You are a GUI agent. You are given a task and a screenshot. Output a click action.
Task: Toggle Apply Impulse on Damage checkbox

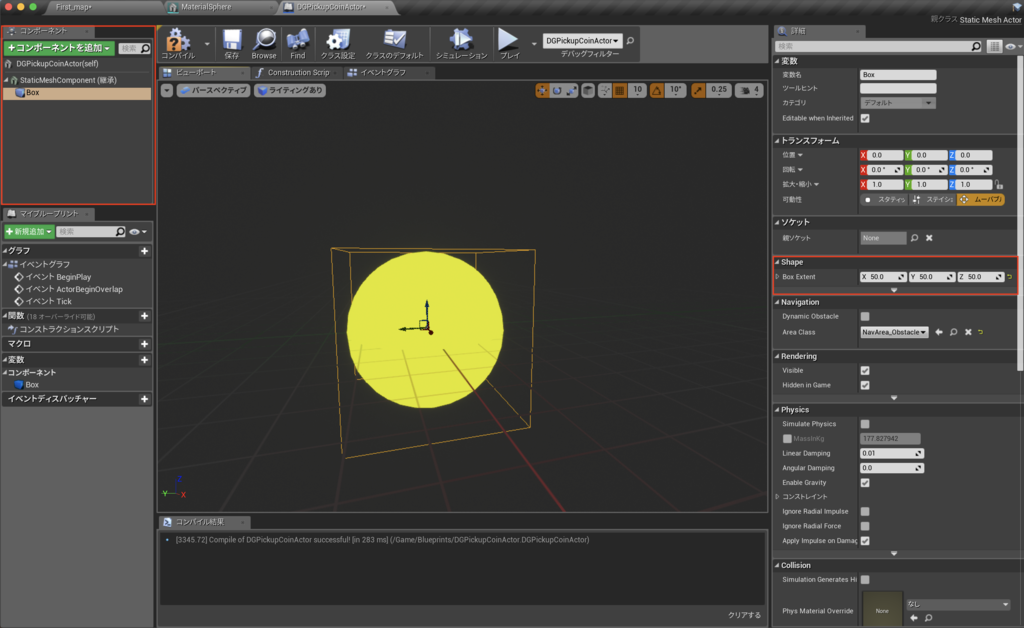865,541
